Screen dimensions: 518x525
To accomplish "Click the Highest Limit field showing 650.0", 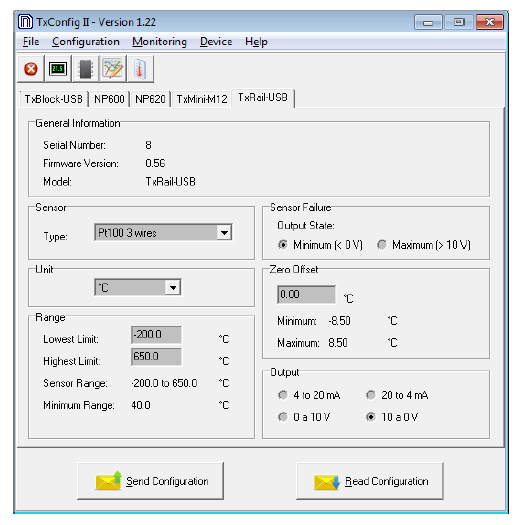I will (x=156, y=357).
